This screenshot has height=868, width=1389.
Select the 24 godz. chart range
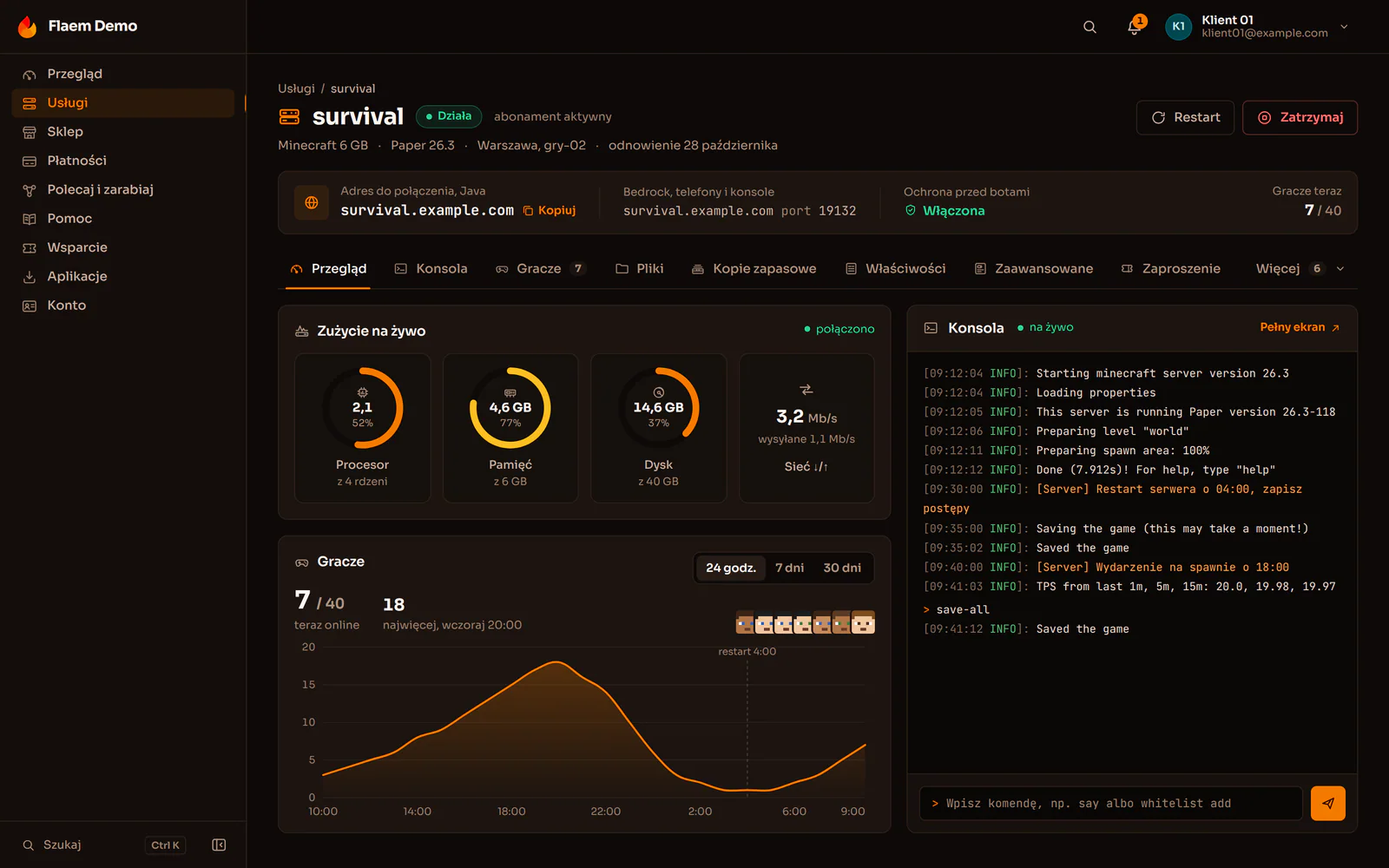[x=731, y=568]
